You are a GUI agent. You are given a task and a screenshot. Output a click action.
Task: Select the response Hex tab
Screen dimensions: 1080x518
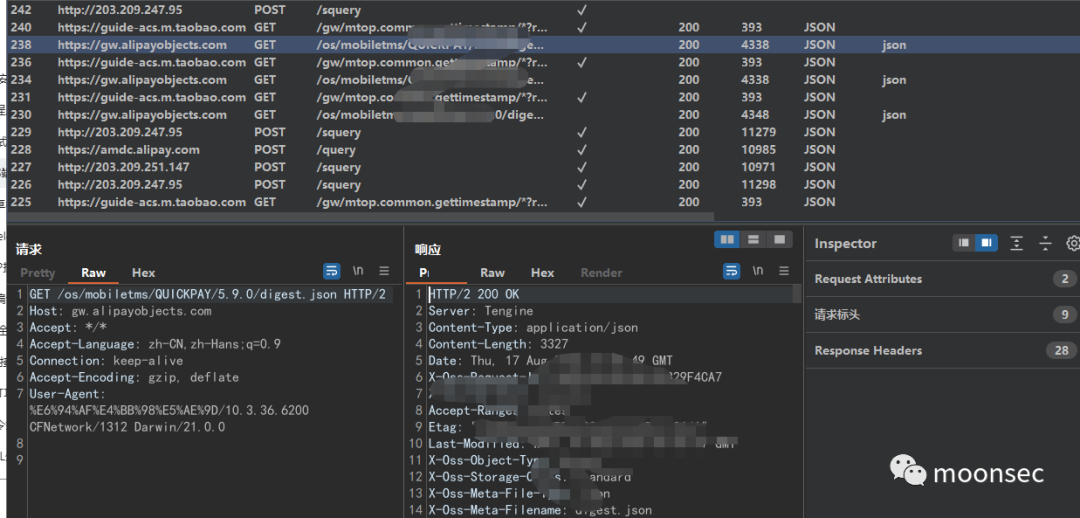543,273
